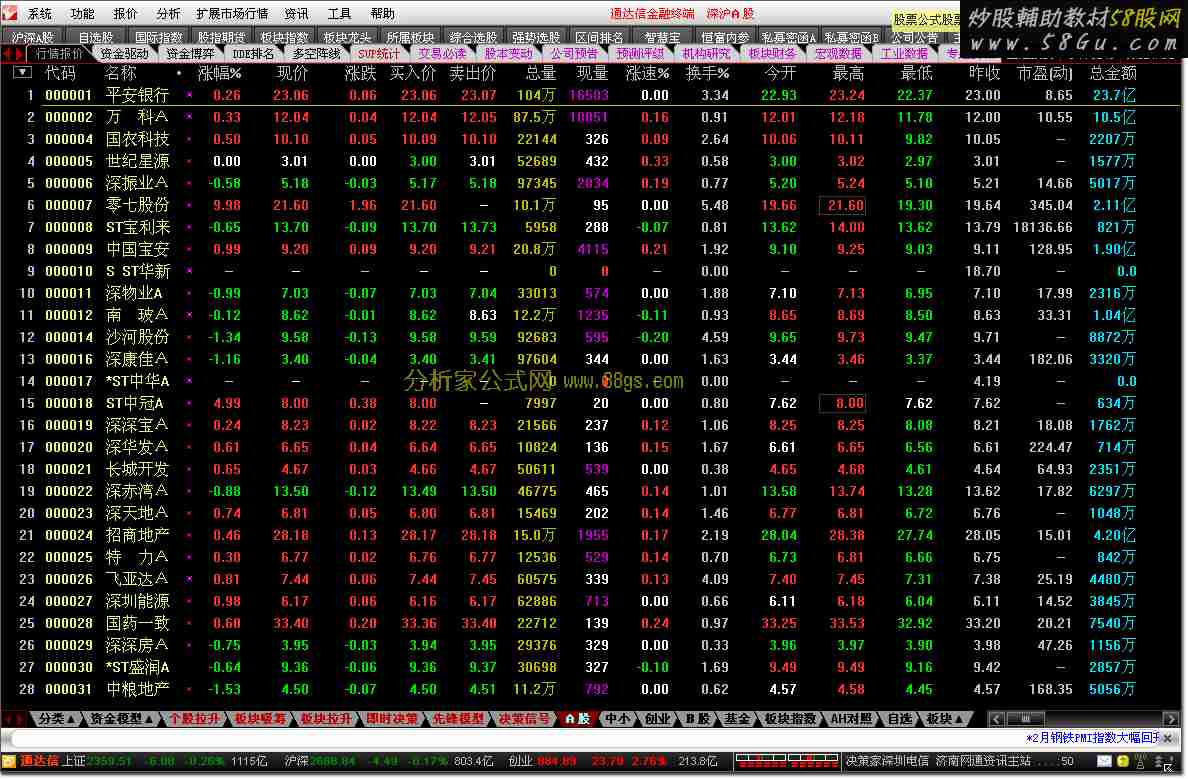Select the 板块龙头 tab

pos(347,37)
